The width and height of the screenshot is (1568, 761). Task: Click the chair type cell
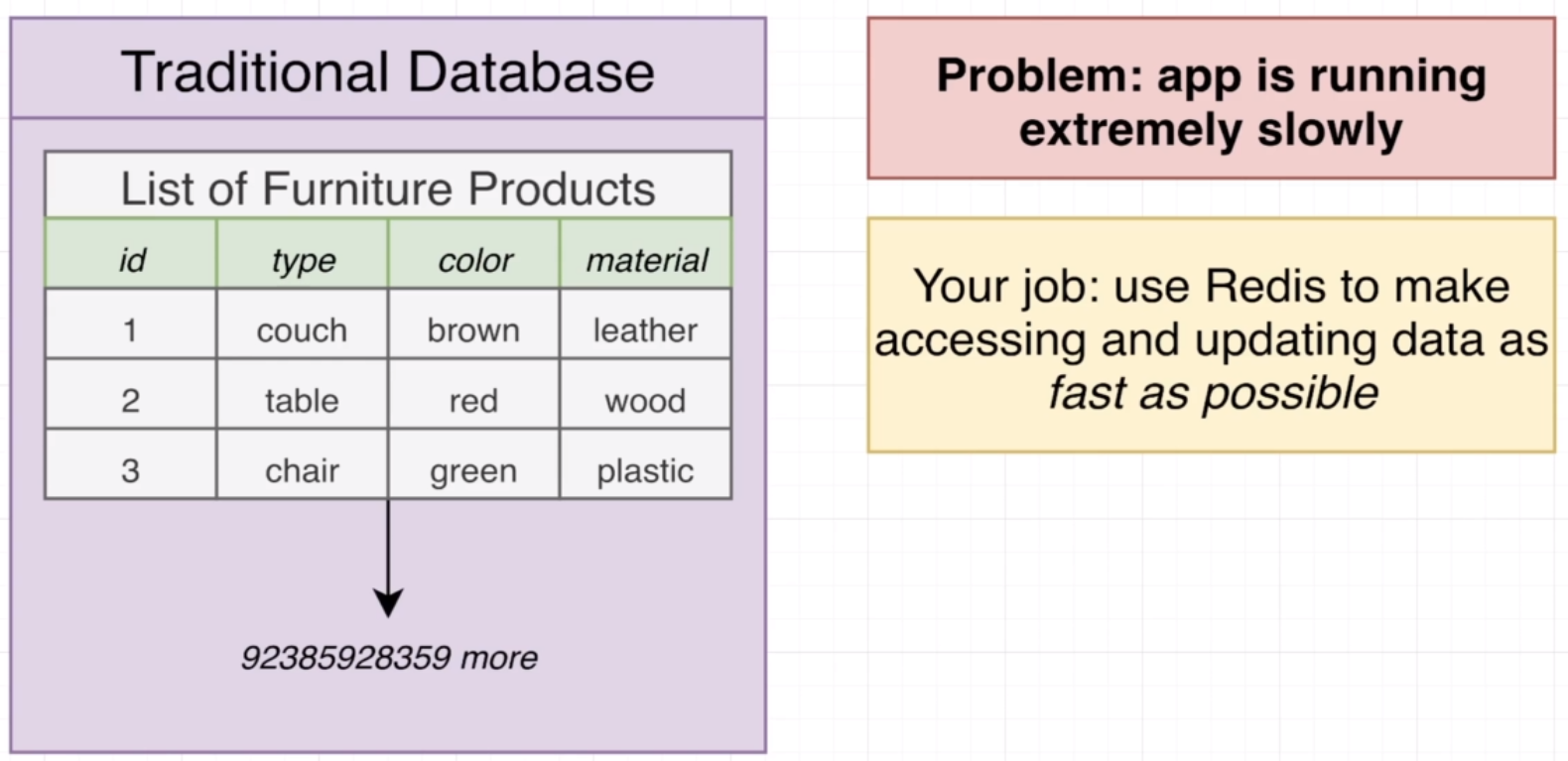pos(302,470)
